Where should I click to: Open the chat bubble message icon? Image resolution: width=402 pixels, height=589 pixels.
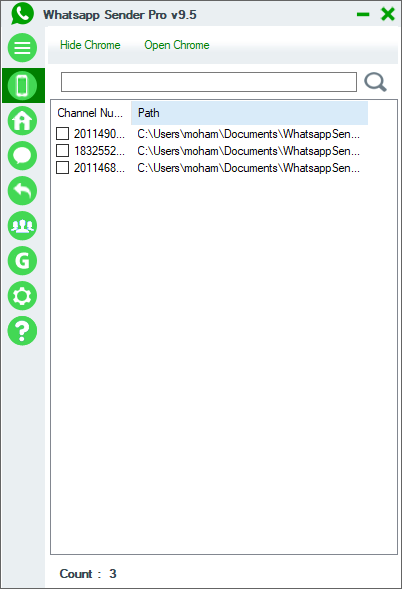[22, 156]
